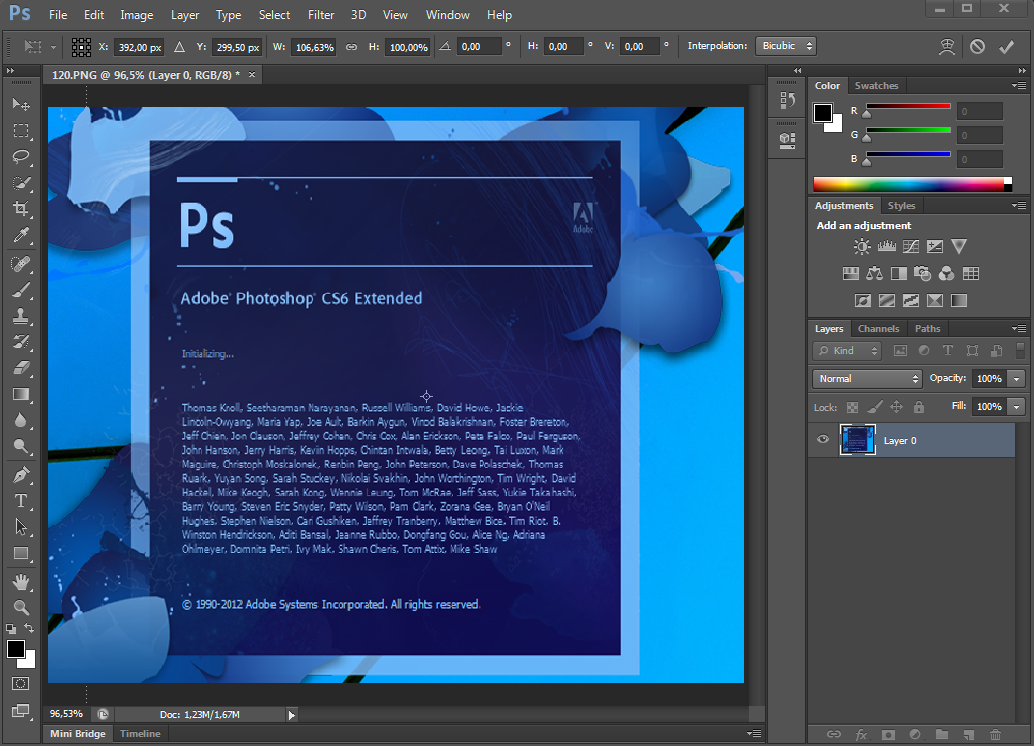Expand the status bar info arrow
1034x746 pixels.
291,714
